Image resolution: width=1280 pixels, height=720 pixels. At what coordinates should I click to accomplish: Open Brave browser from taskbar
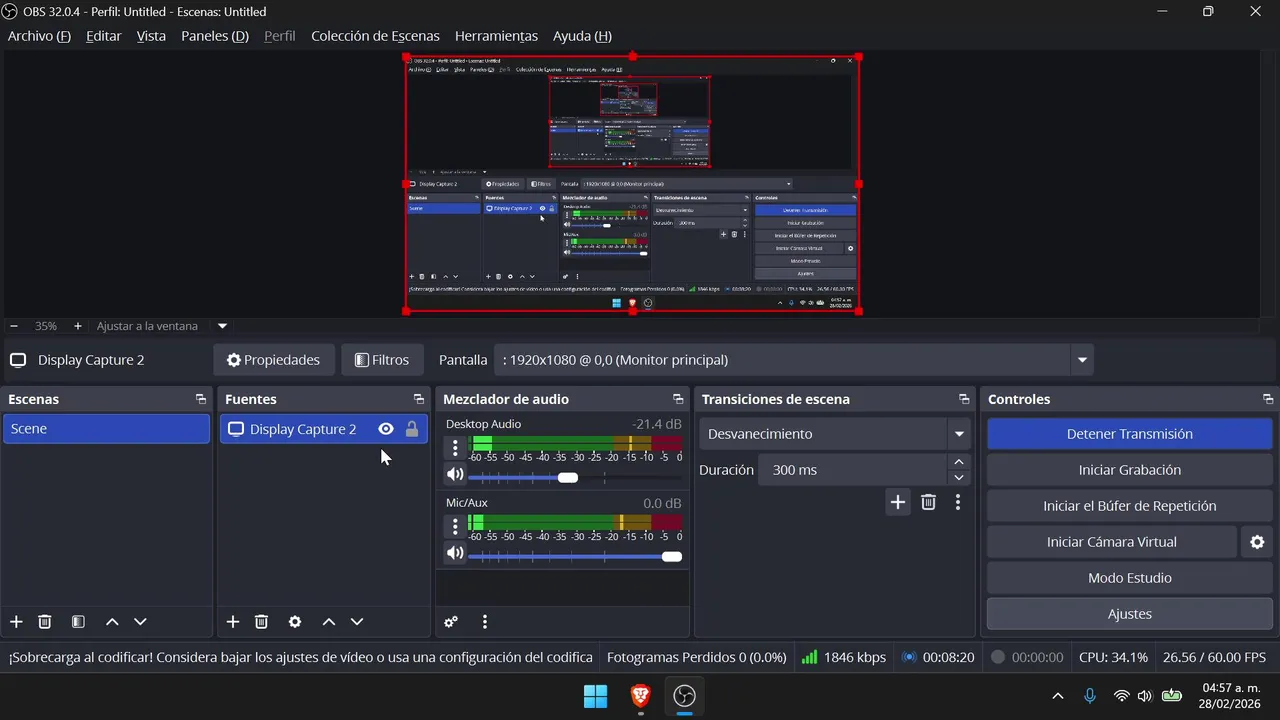point(640,696)
